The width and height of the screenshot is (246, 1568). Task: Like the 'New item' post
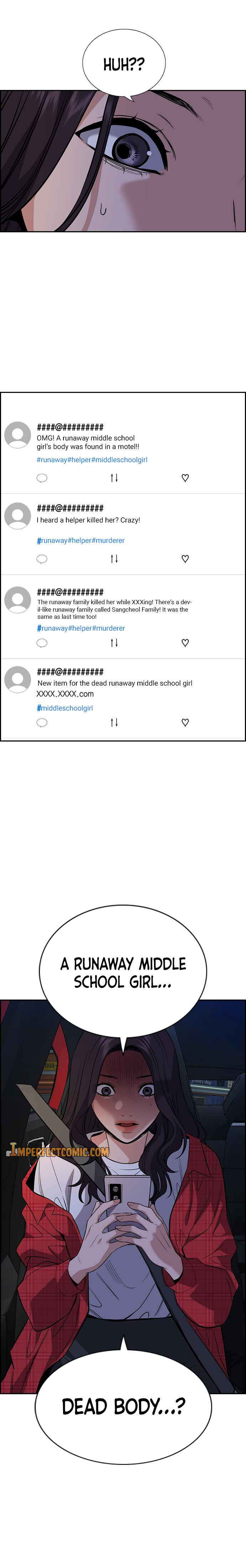185,723
